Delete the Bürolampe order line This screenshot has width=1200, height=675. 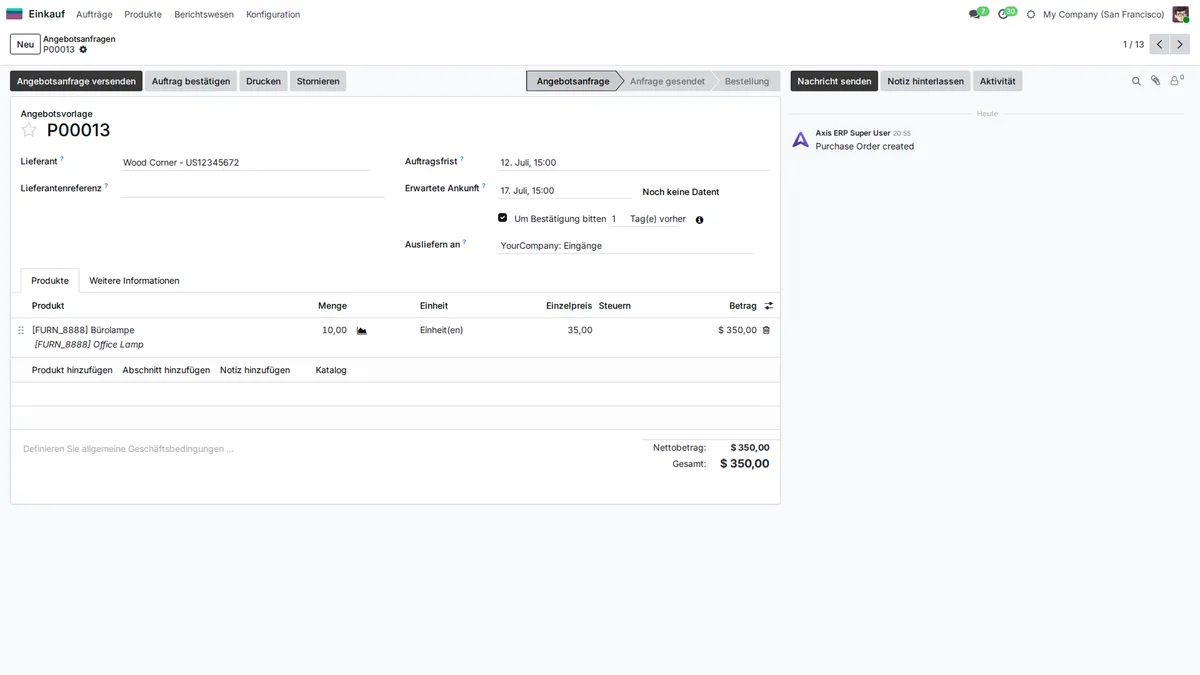[x=766, y=330]
